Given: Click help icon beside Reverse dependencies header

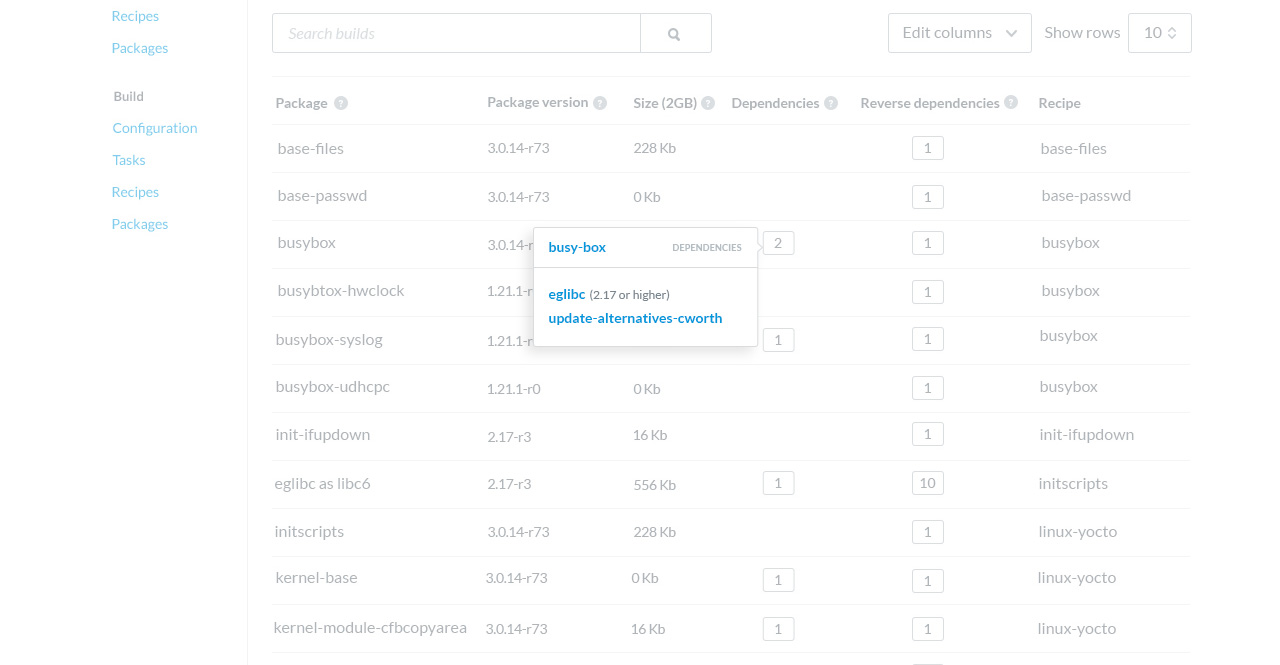Looking at the screenshot, I should click(x=1011, y=103).
